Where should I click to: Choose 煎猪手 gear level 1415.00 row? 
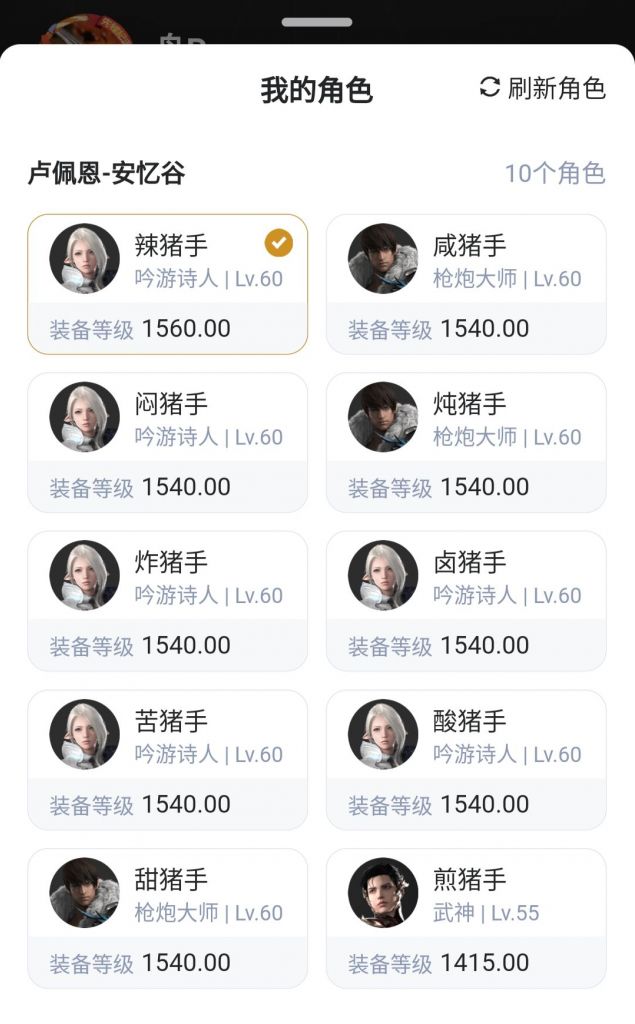[x=466, y=963]
